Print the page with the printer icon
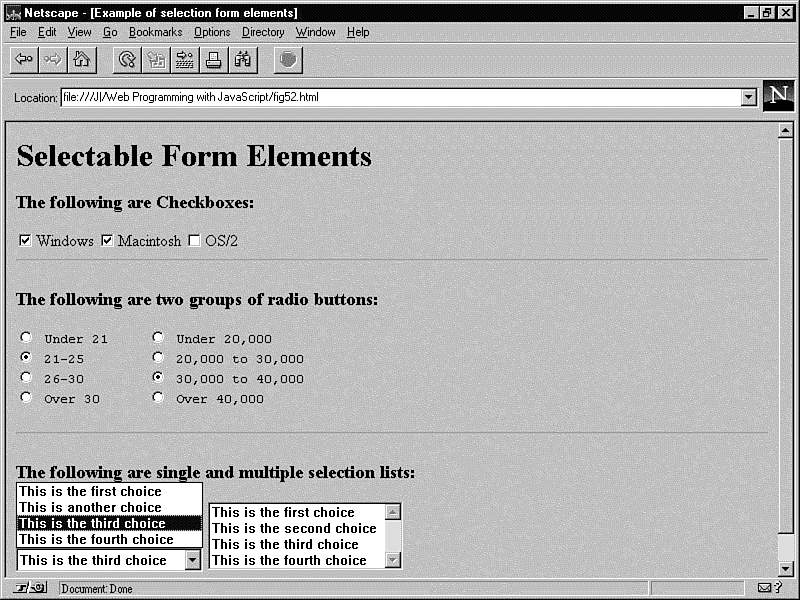This screenshot has height=600, width=800. [x=214, y=60]
